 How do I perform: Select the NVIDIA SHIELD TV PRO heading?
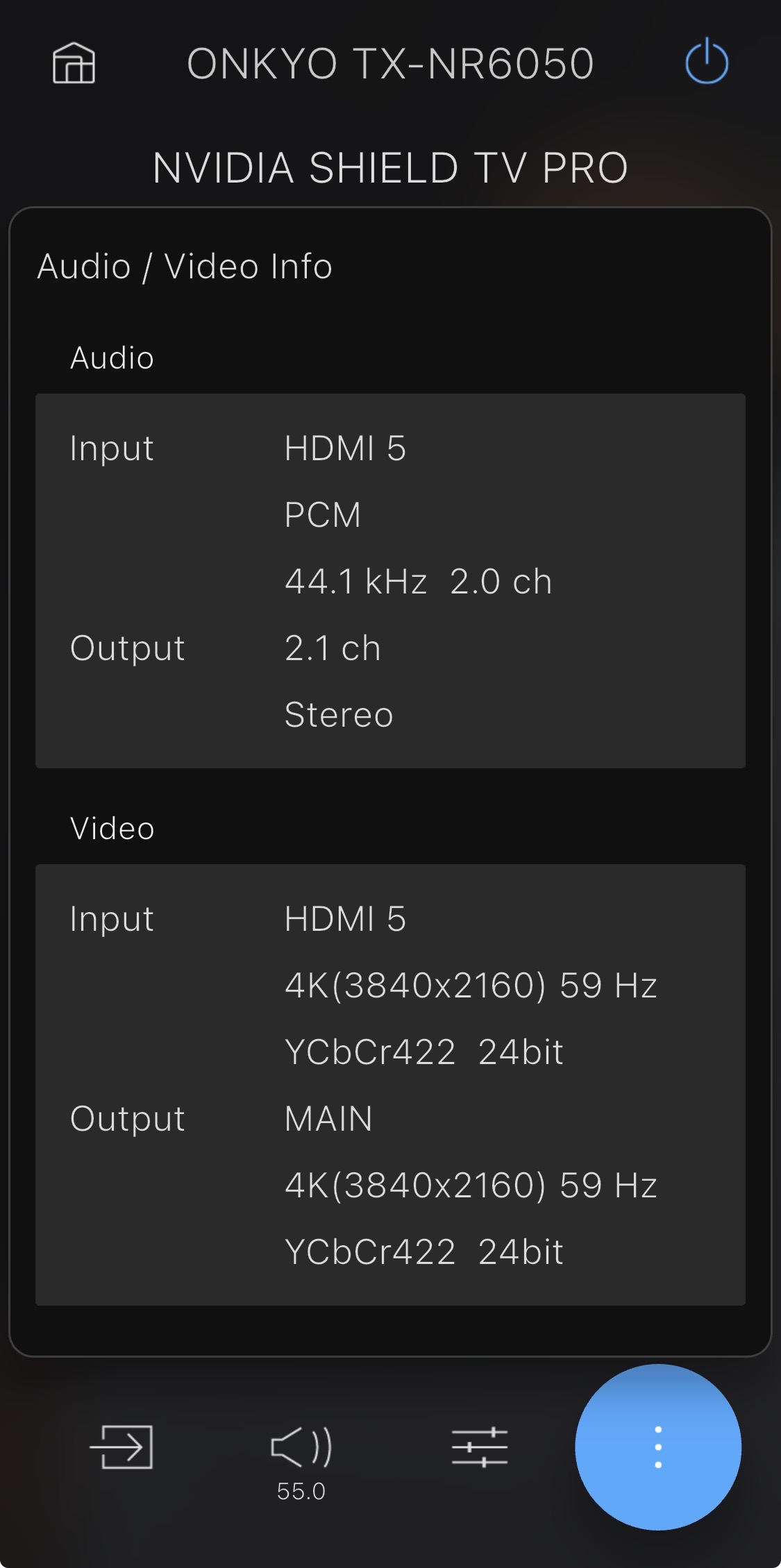coord(390,168)
